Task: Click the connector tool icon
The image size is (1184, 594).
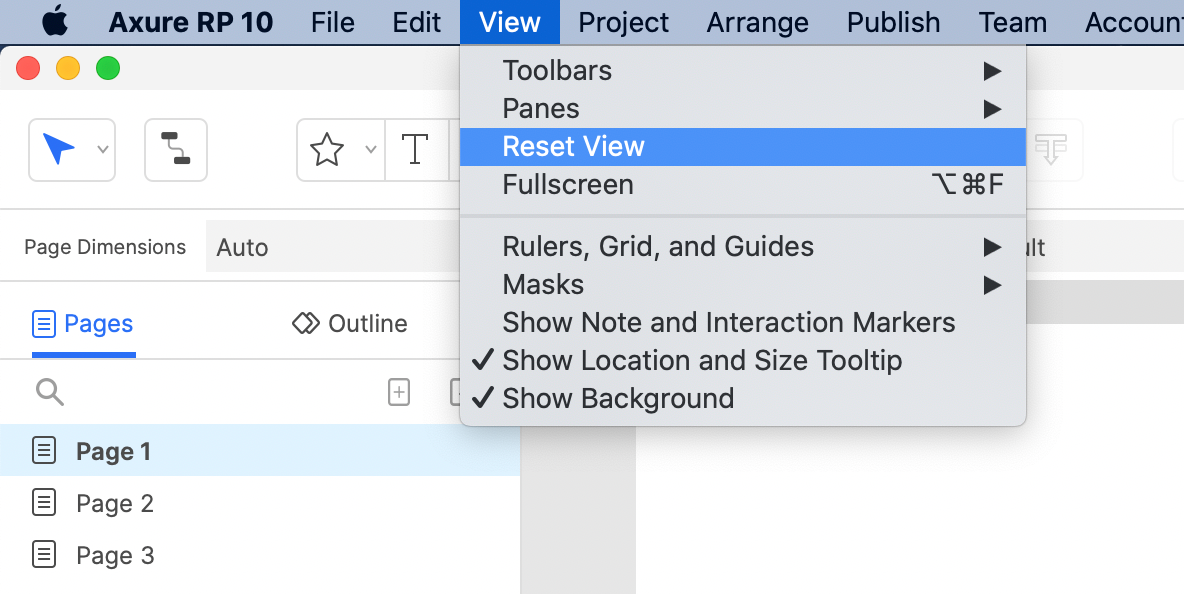Action: pos(176,150)
